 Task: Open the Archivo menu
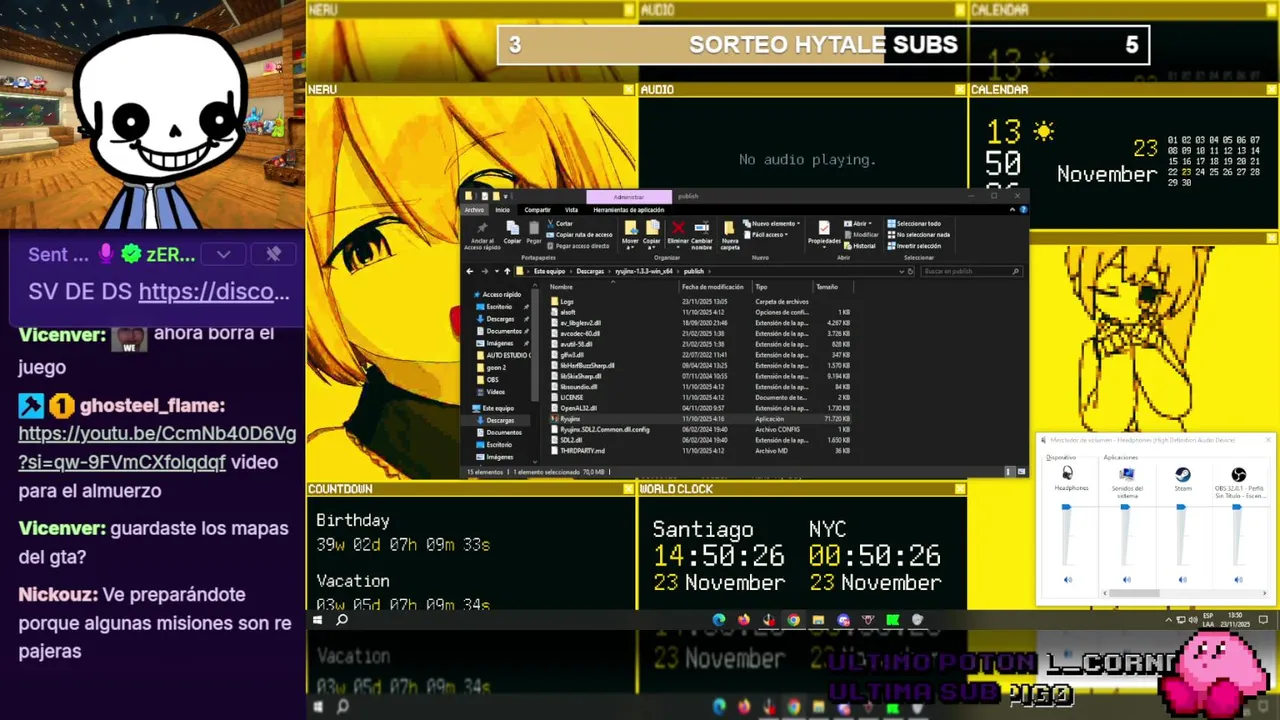tap(474, 210)
